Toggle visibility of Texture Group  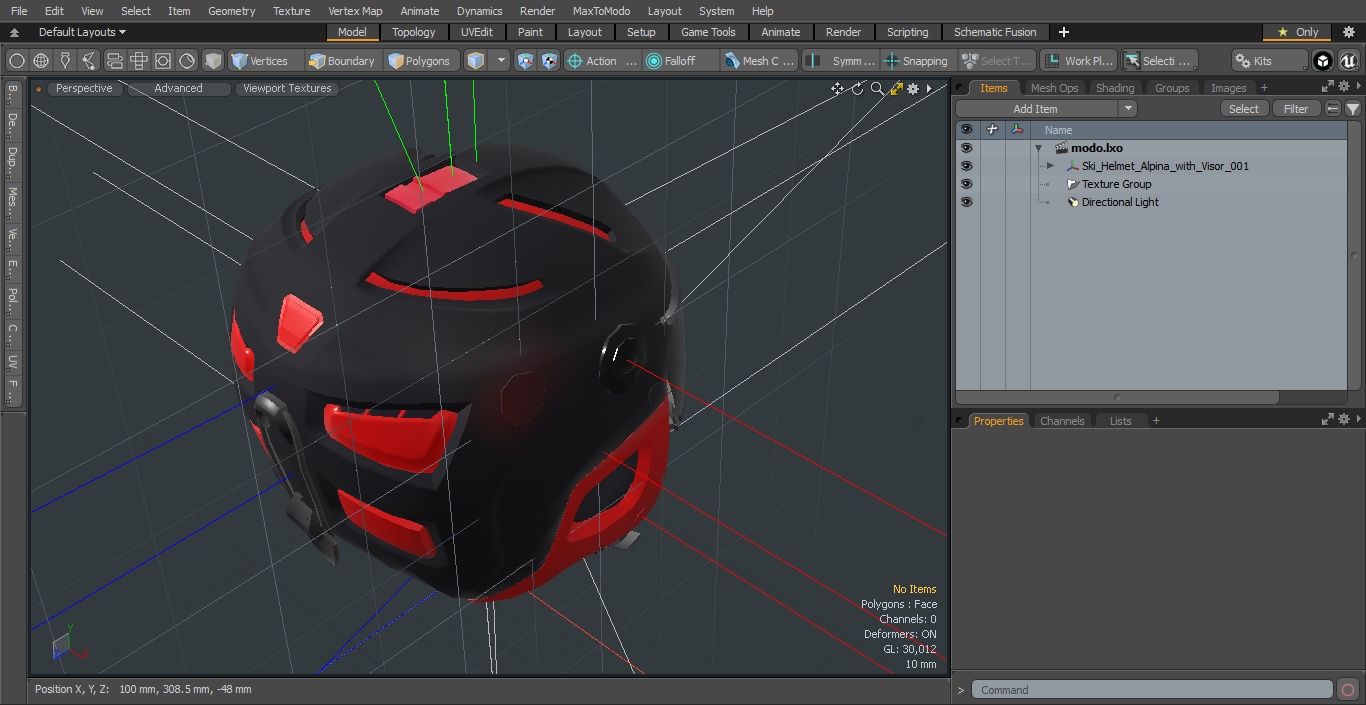(966, 184)
